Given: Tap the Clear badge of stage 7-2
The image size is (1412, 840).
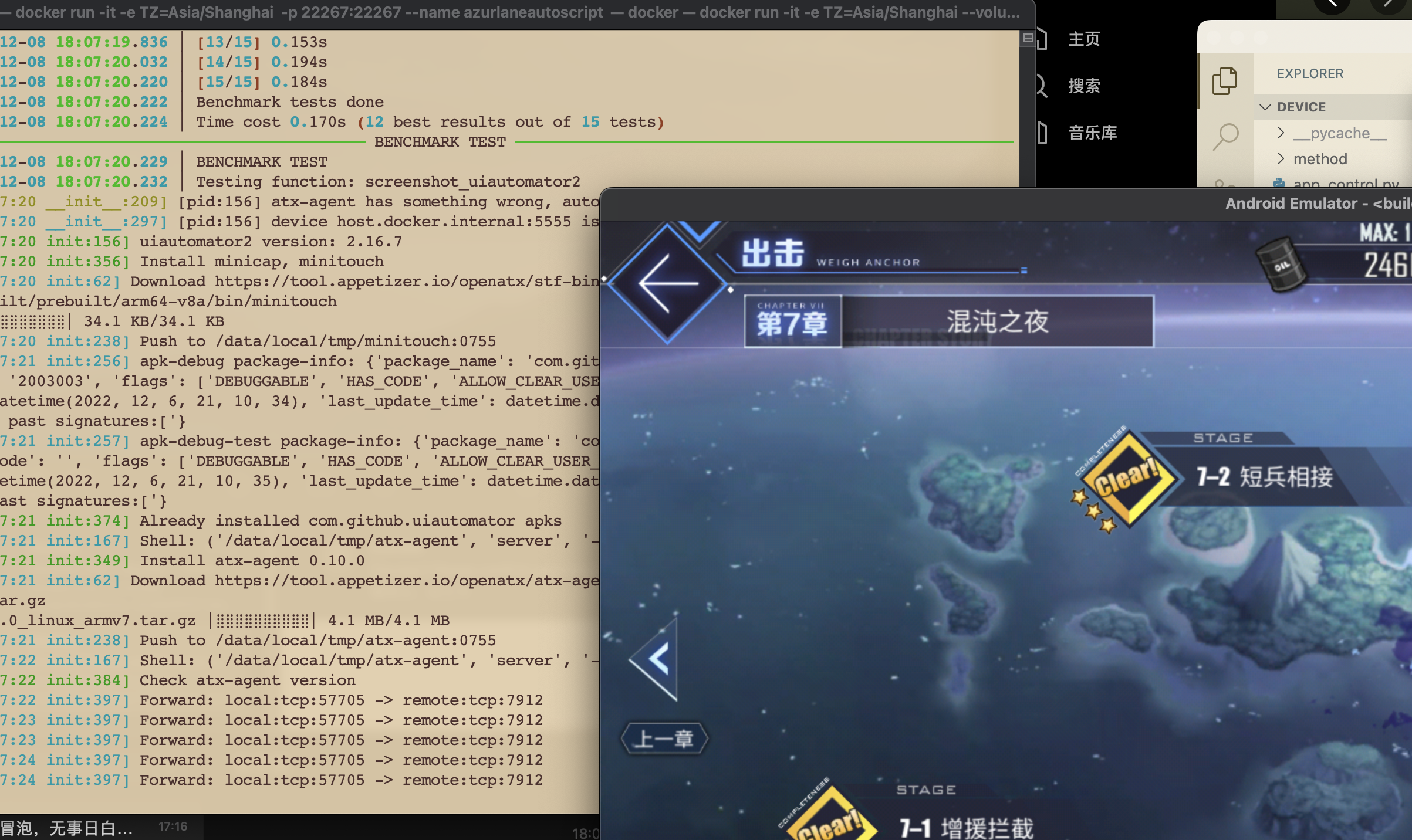Looking at the screenshot, I should coord(1127,479).
